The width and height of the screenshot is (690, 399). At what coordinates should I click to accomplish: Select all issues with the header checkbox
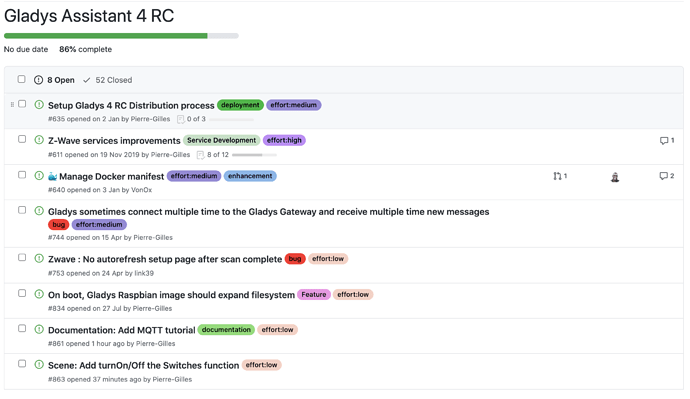[21, 79]
